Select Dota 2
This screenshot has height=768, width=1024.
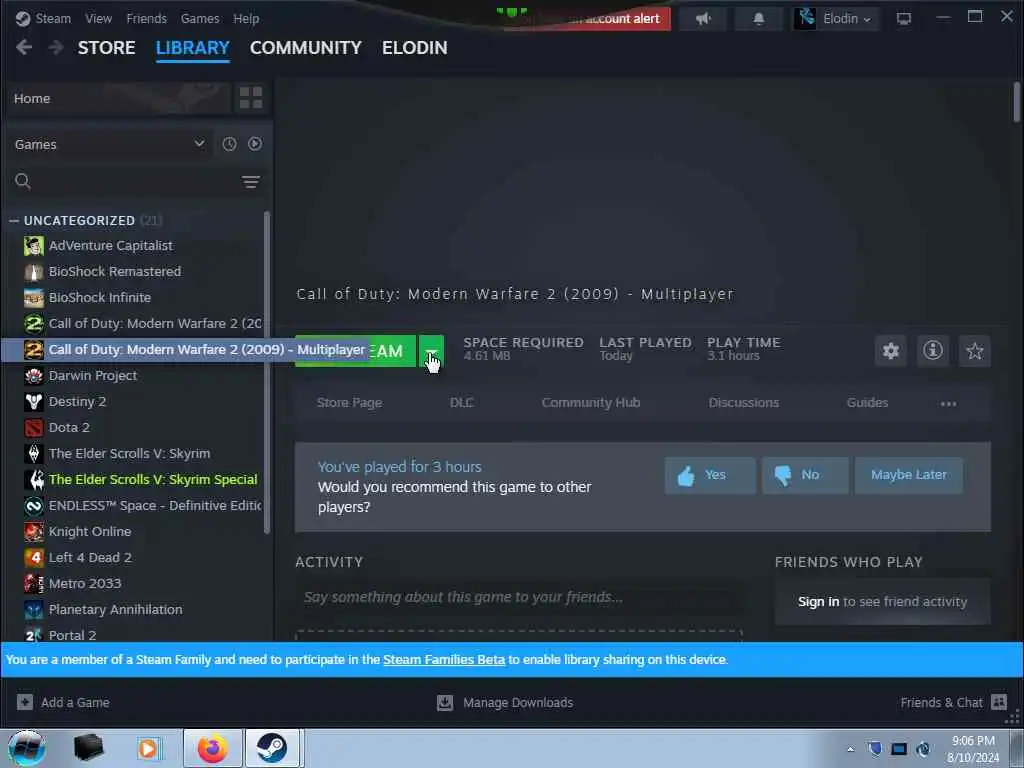point(69,427)
